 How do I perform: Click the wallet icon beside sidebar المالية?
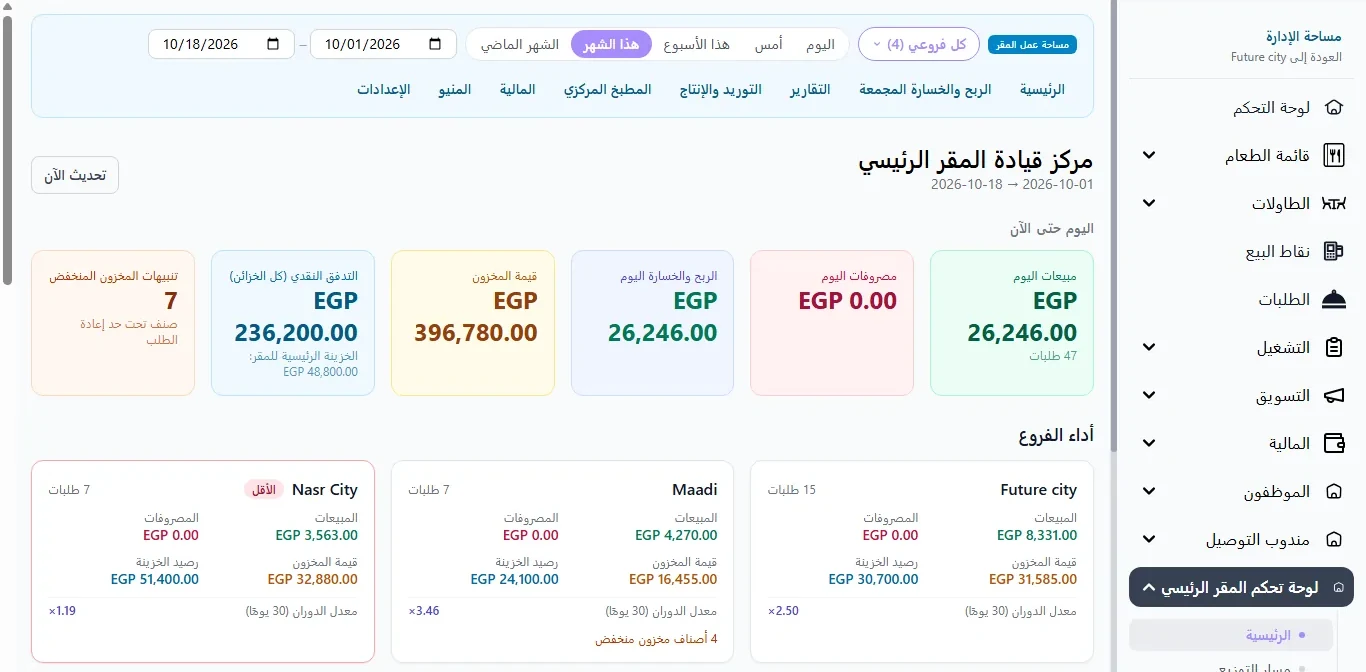pyautogui.click(x=1333, y=443)
